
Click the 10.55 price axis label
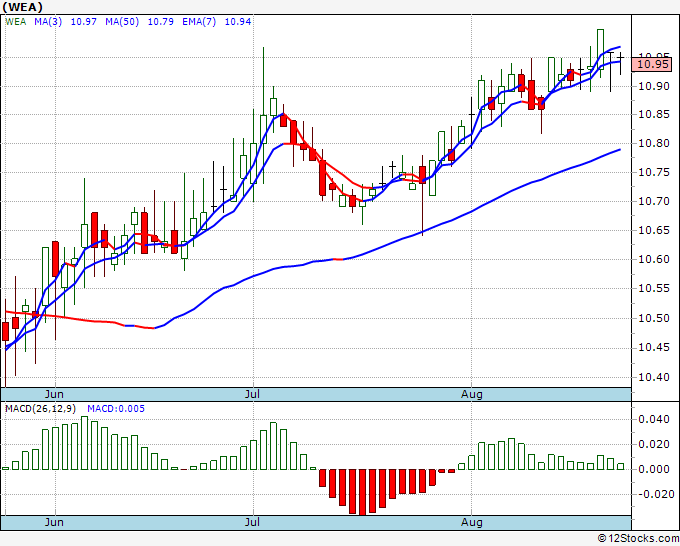pyautogui.click(x=654, y=288)
